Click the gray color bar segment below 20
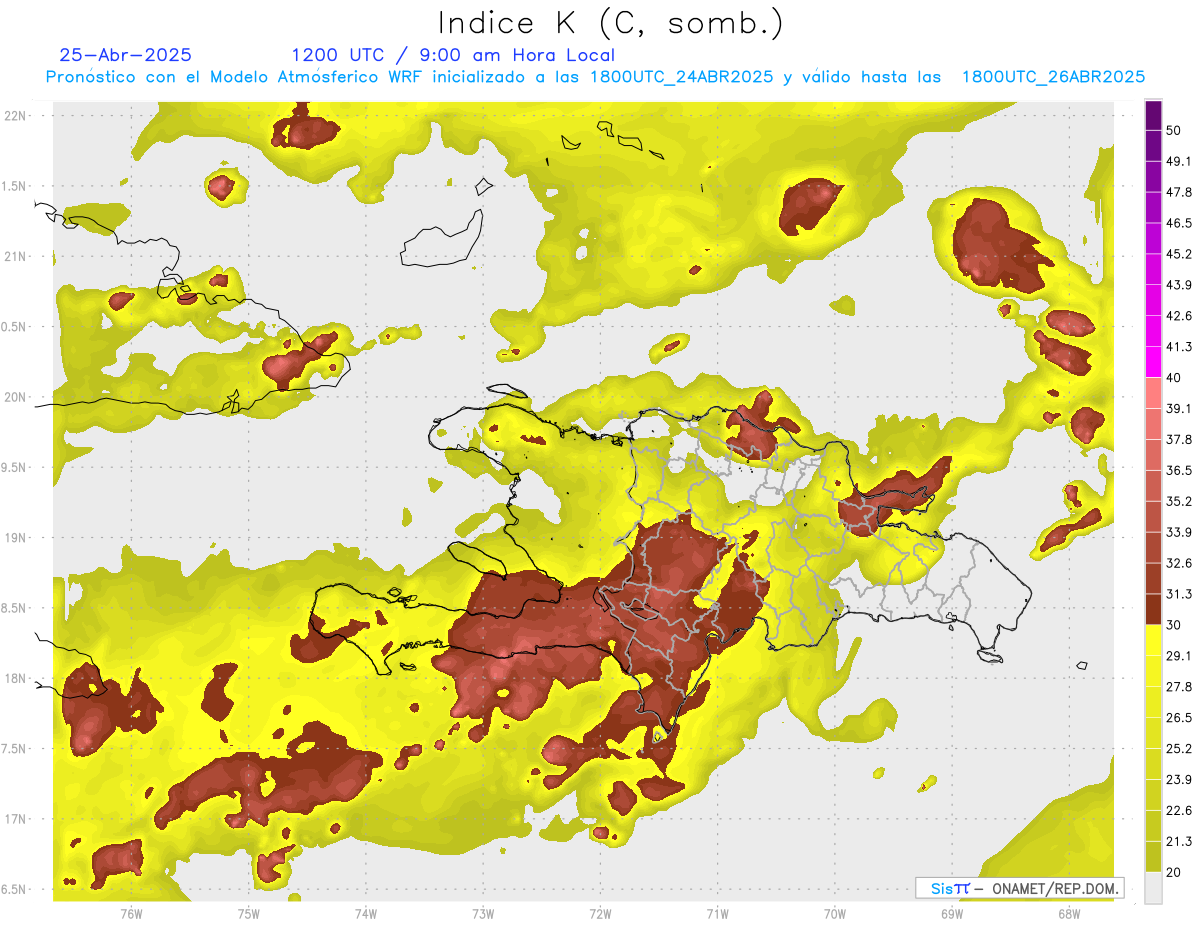Image resolution: width=1200 pixels, height=927 pixels. 1153,888
